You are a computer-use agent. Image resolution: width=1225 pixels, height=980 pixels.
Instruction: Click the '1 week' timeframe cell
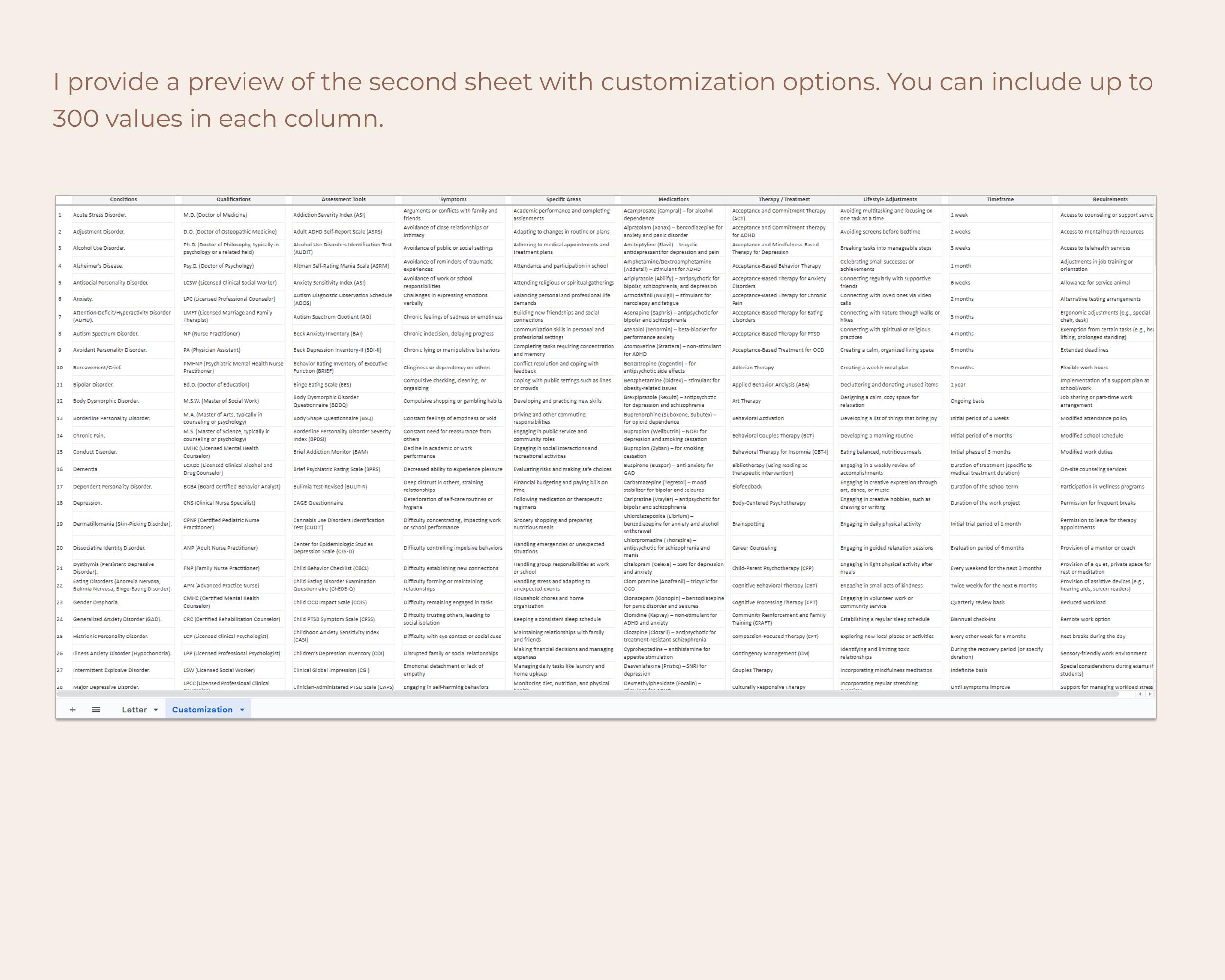(1000, 215)
